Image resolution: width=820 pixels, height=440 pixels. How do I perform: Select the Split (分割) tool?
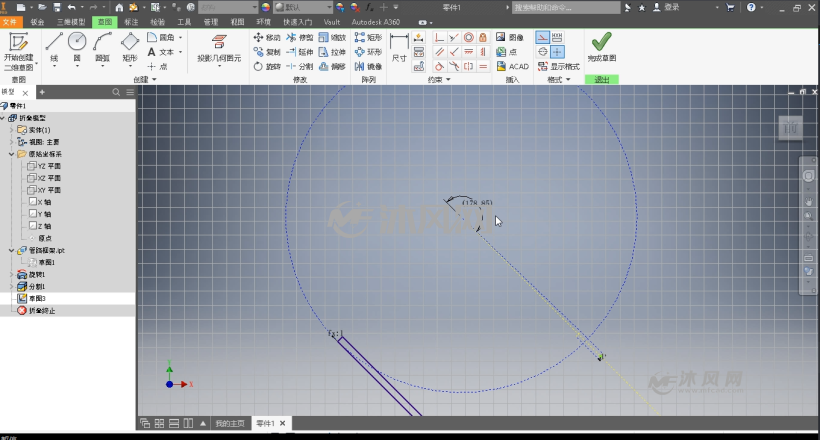(x=300, y=66)
